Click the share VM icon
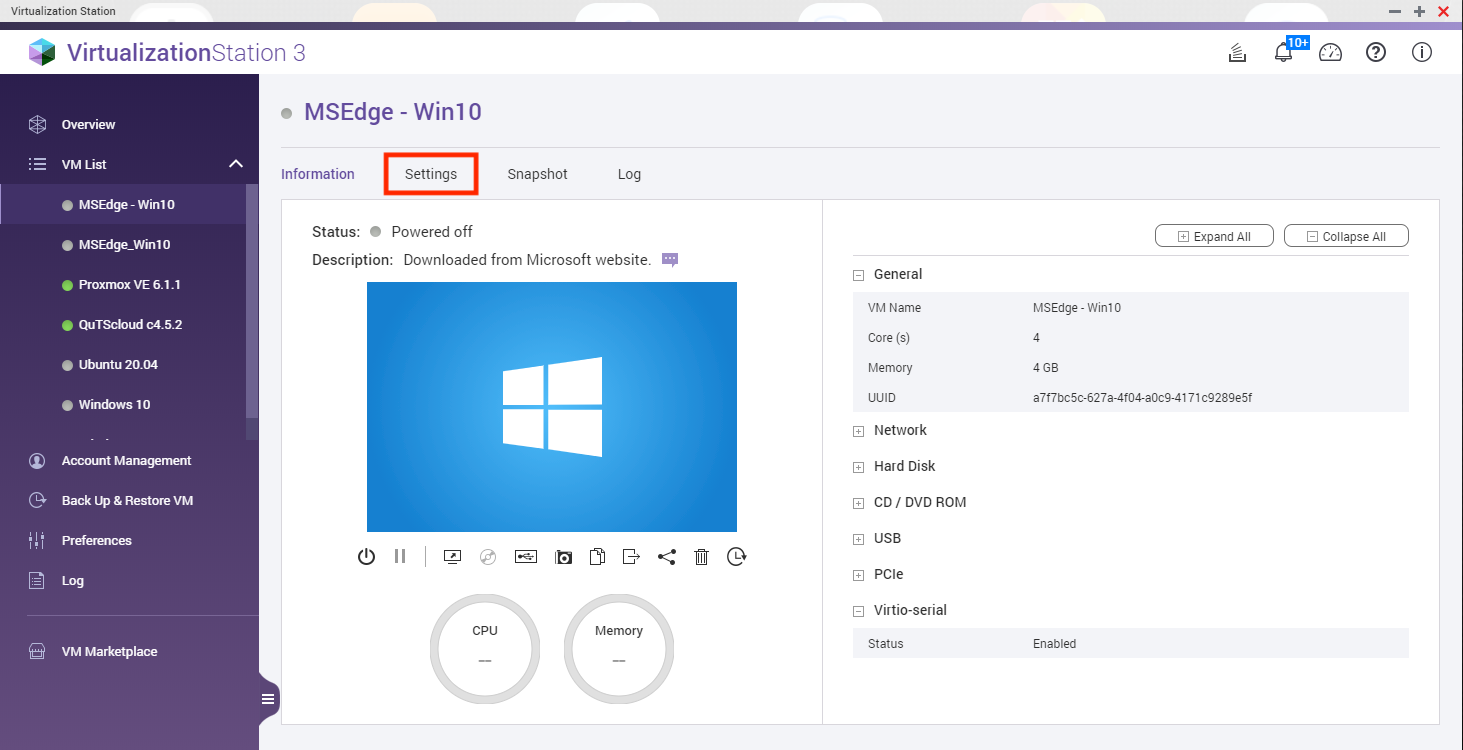 click(x=667, y=557)
